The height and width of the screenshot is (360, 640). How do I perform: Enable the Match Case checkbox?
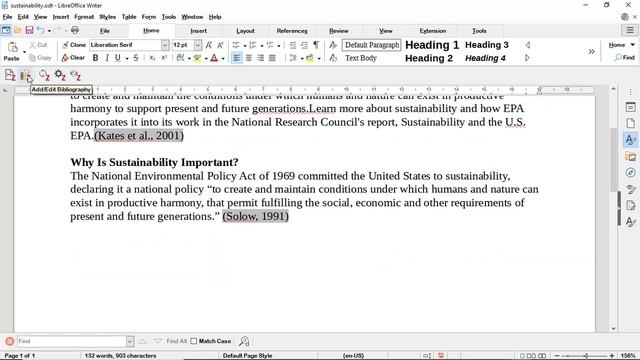(194, 341)
